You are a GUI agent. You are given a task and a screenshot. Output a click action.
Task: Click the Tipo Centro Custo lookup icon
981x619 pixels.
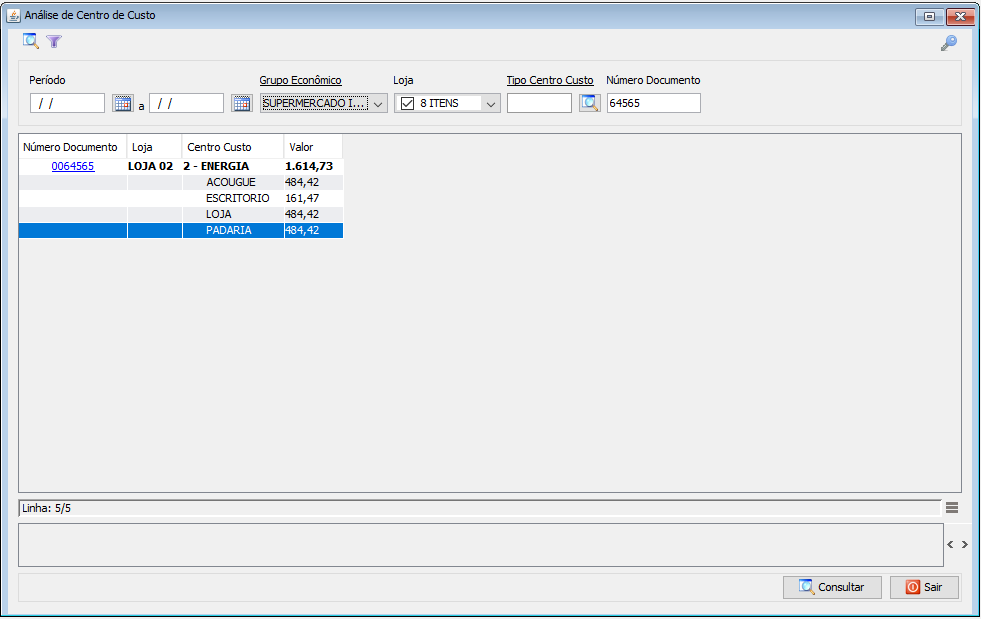pyautogui.click(x=589, y=103)
